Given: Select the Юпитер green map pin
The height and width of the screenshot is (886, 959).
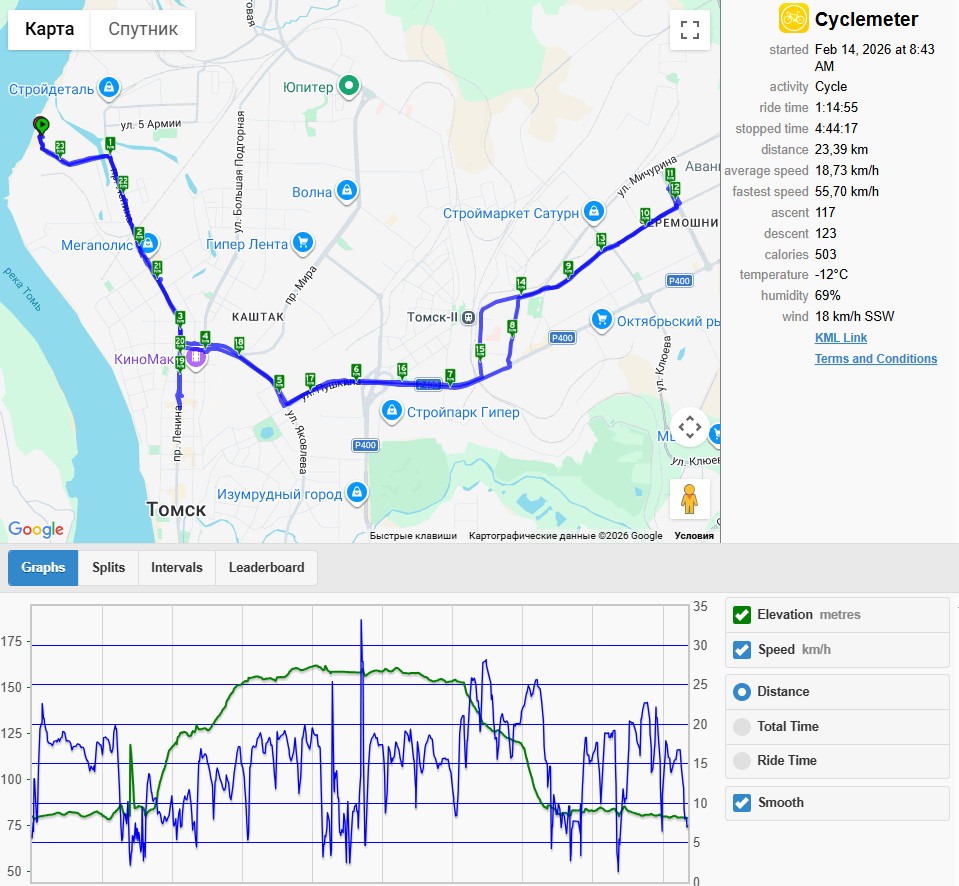Looking at the screenshot, I should click(x=349, y=85).
